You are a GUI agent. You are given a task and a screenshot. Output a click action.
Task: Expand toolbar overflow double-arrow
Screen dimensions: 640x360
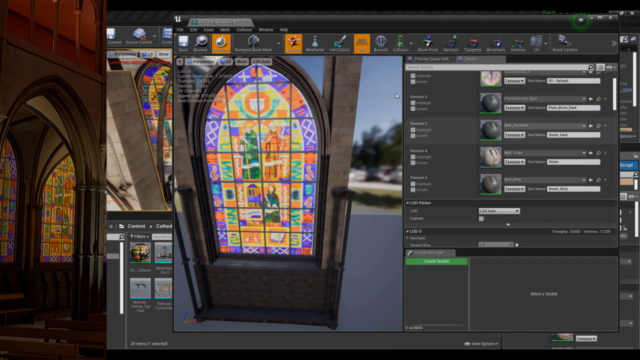coord(614,43)
